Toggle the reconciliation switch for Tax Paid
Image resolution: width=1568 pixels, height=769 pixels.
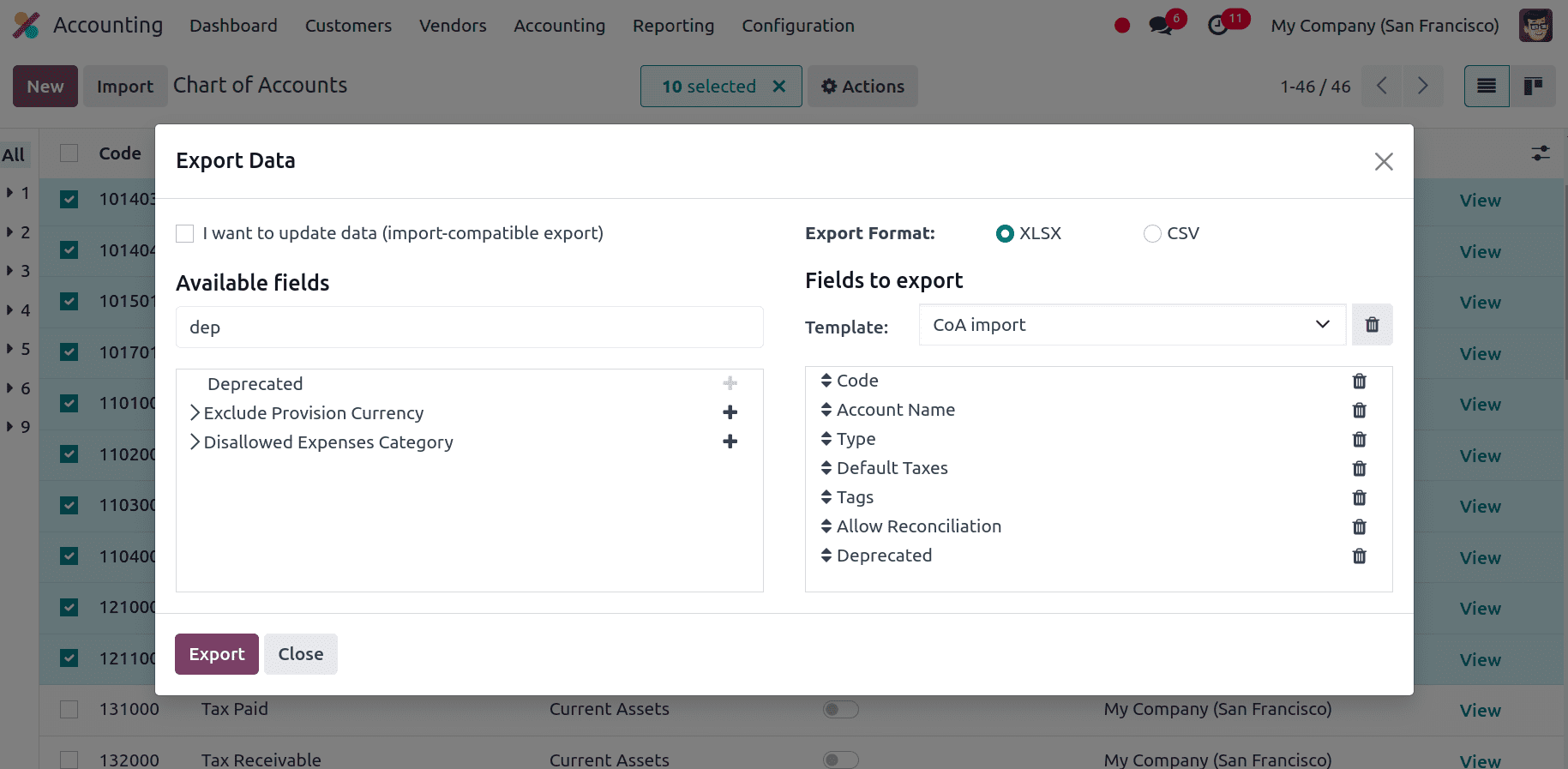840,709
